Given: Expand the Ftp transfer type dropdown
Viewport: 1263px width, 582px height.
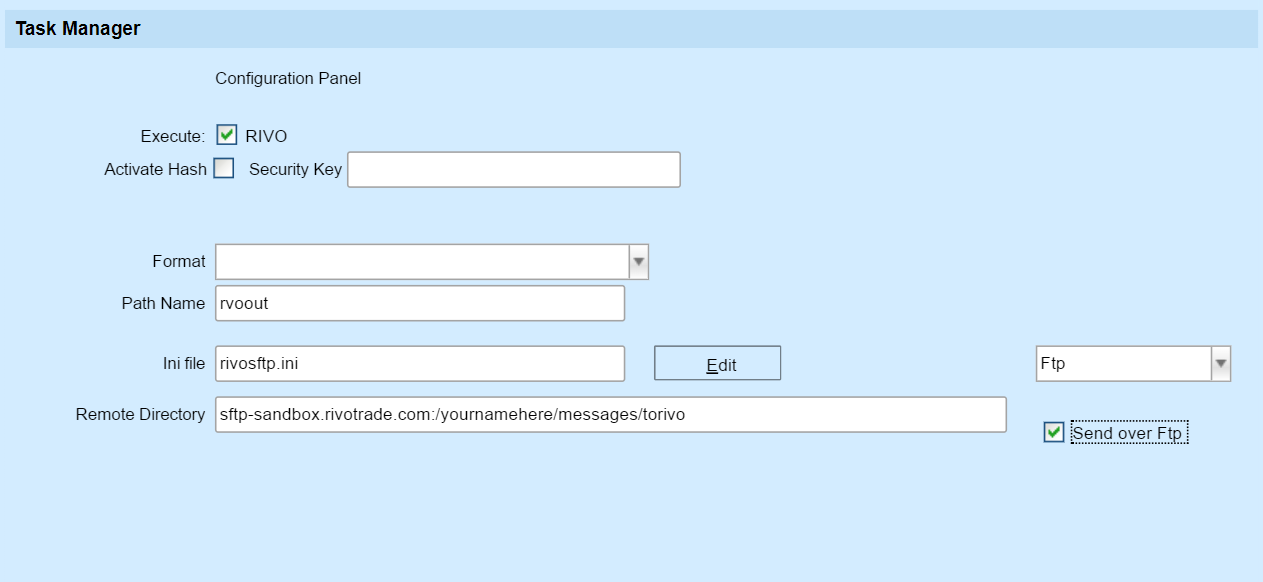Looking at the screenshot, I should coord(1220,364).
